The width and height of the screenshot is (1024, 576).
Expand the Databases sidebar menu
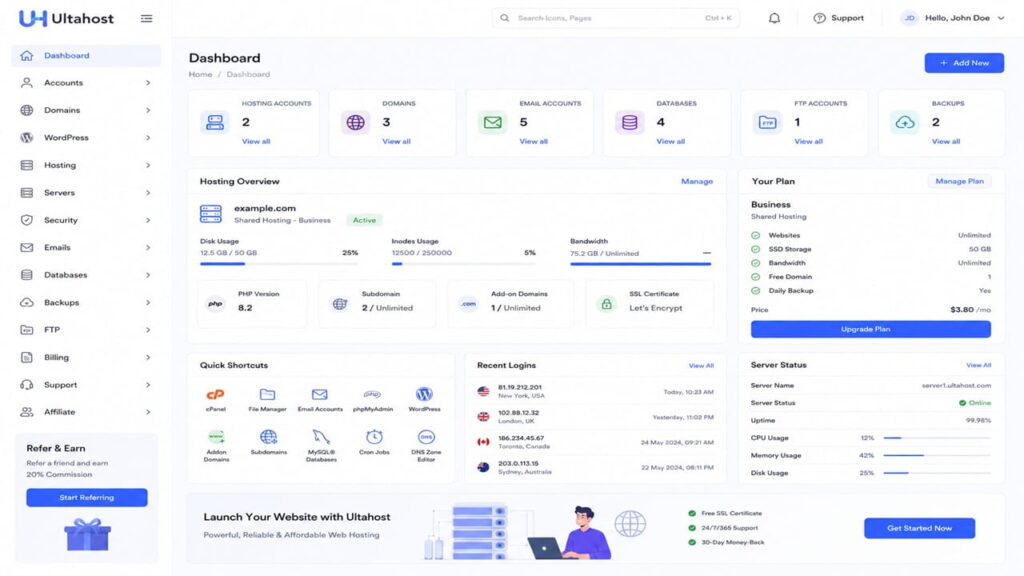86,275
